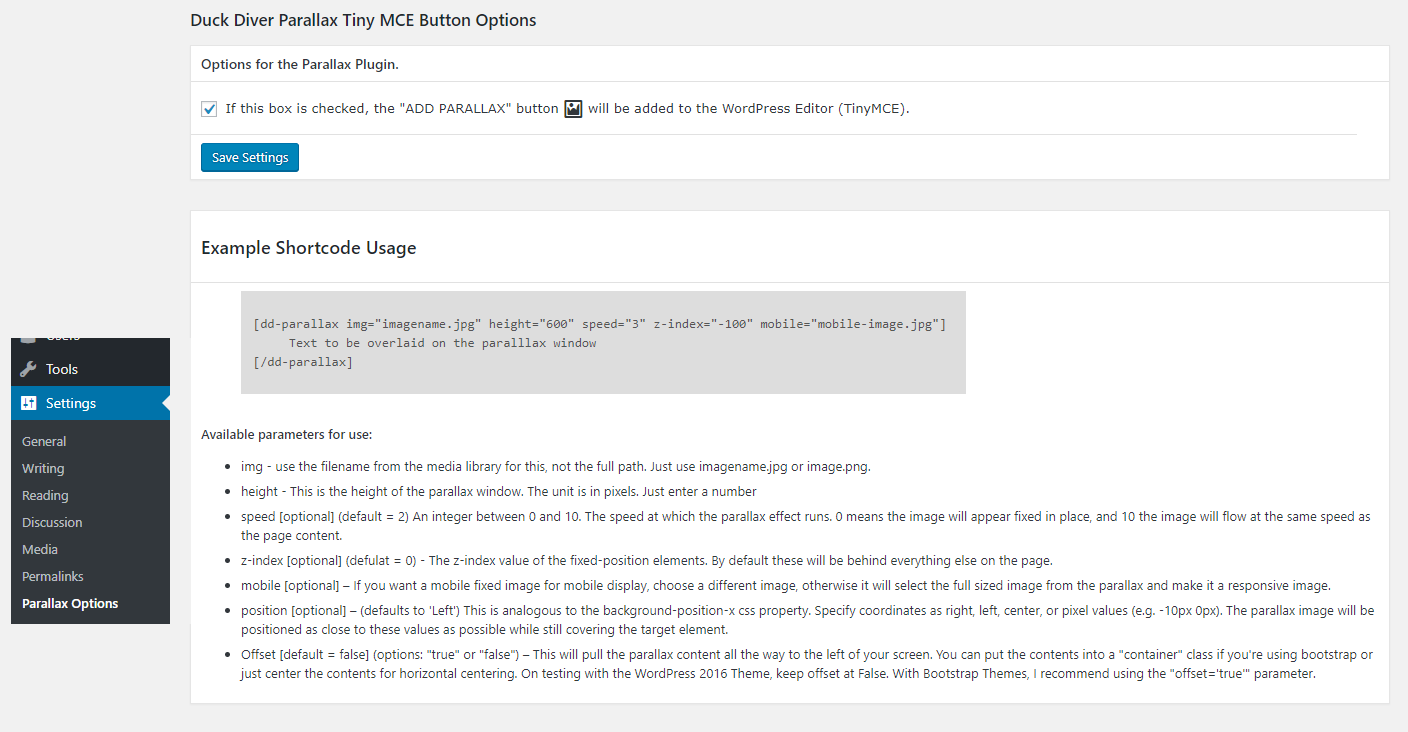Select Parallax Options submenu item
Screen dimensions: 1408x732
tap(70, 603)
